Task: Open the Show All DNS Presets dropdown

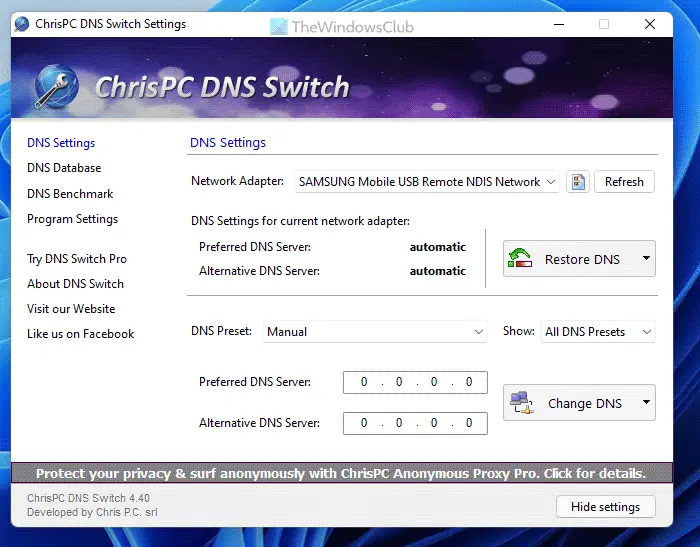Action: (598, 332)
